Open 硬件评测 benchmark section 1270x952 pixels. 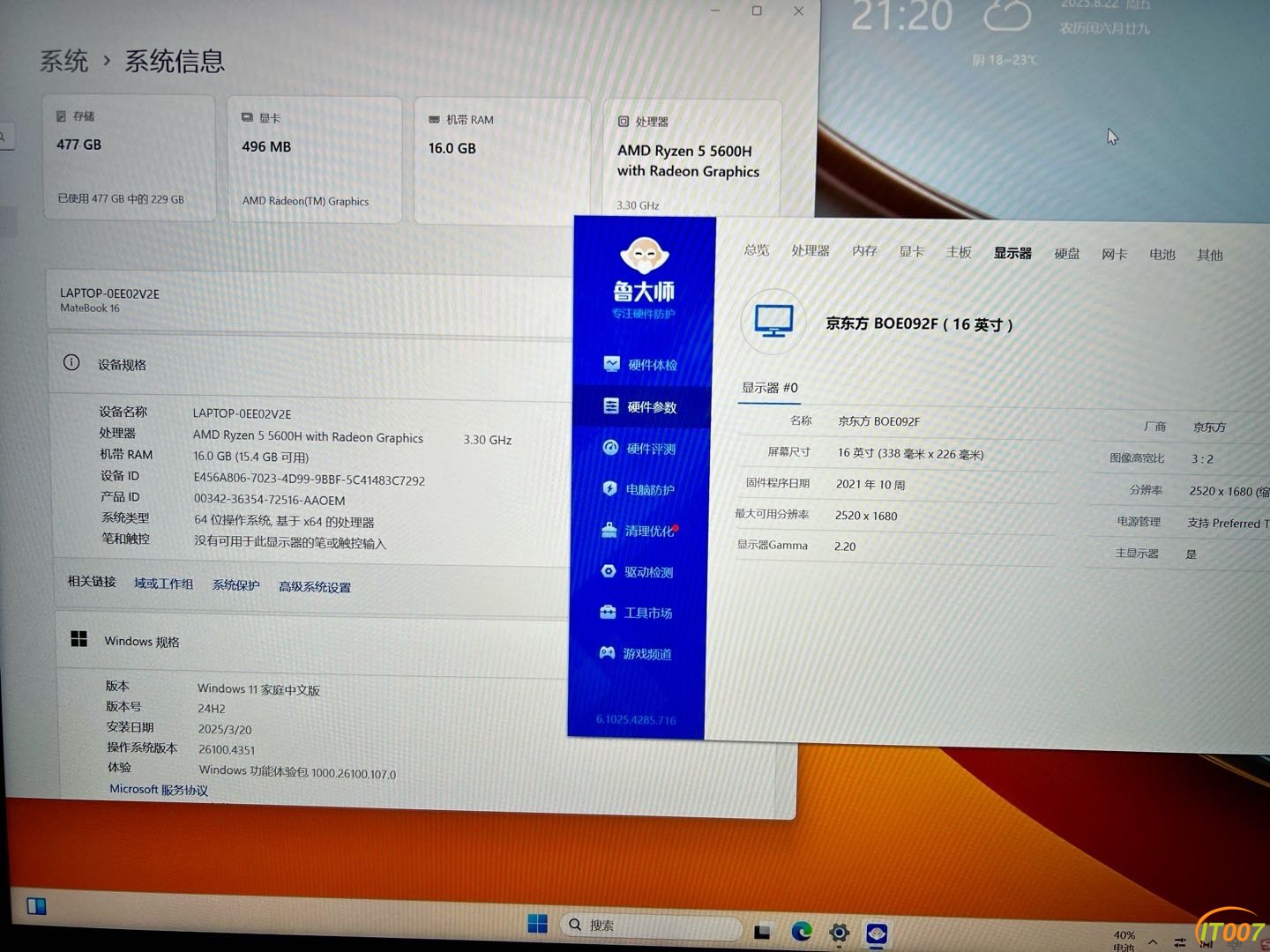(x=639, y=448)
